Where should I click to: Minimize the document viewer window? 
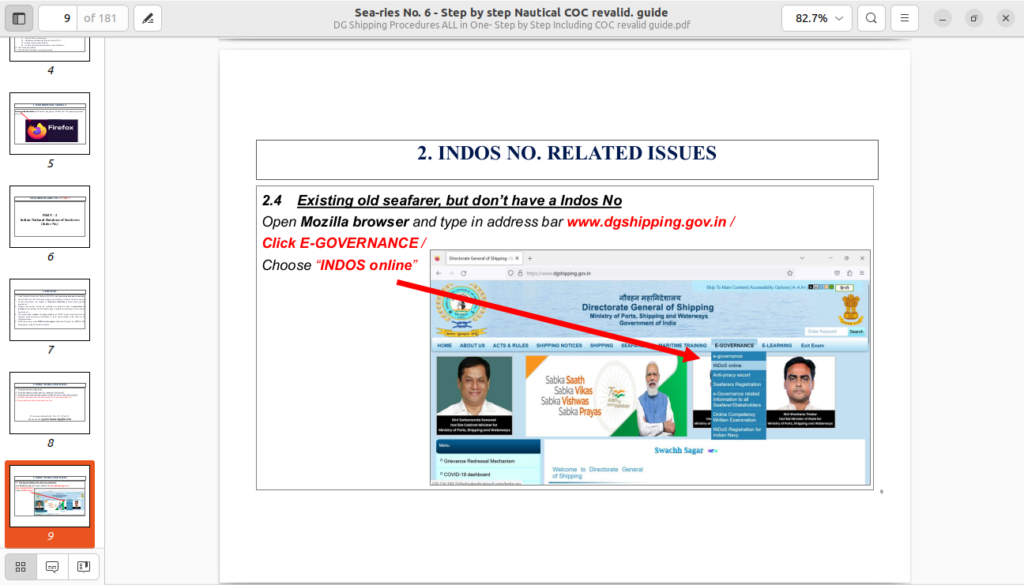pos(943,18)
